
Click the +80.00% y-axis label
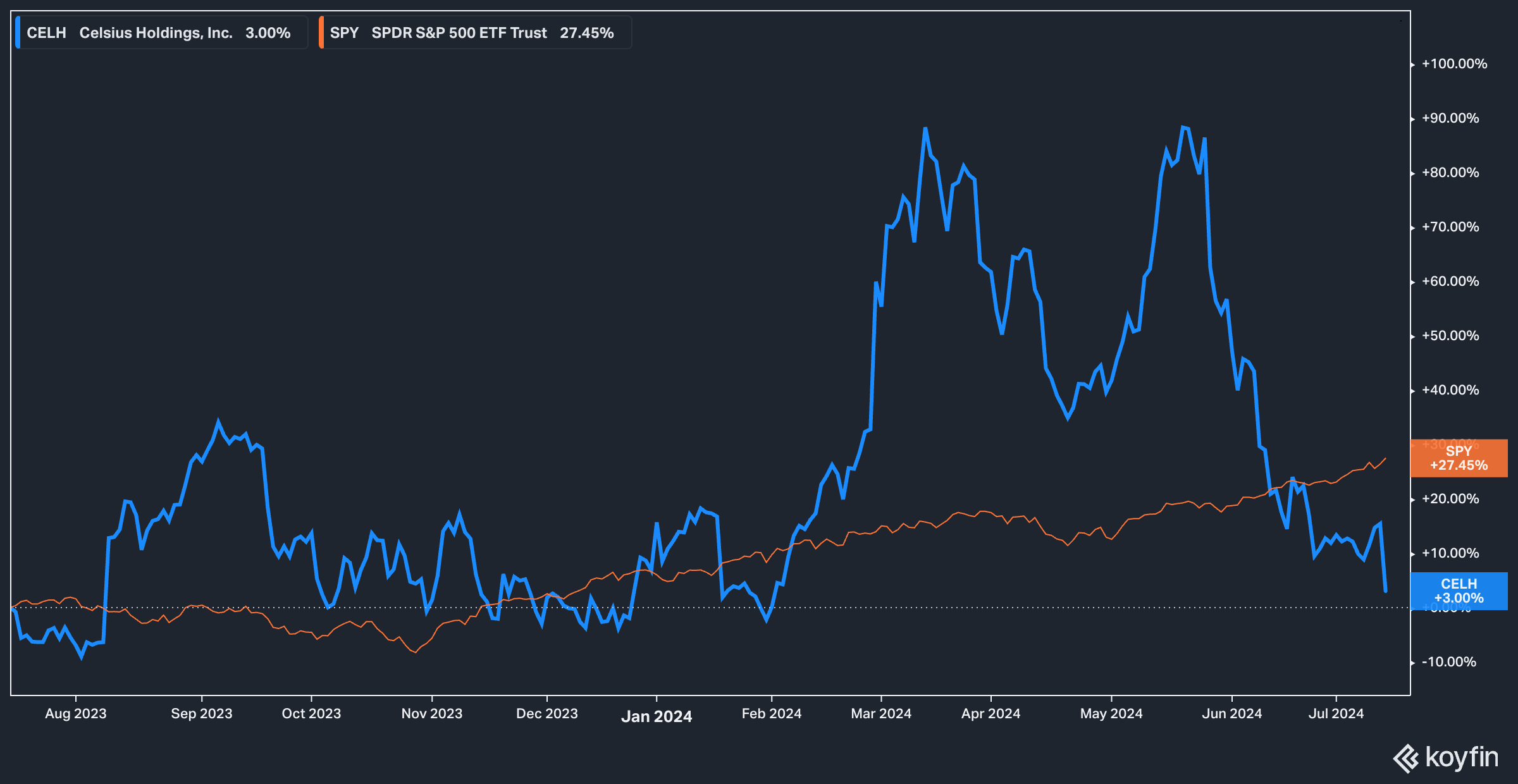pyautogui.click(x=1450, y=173)
